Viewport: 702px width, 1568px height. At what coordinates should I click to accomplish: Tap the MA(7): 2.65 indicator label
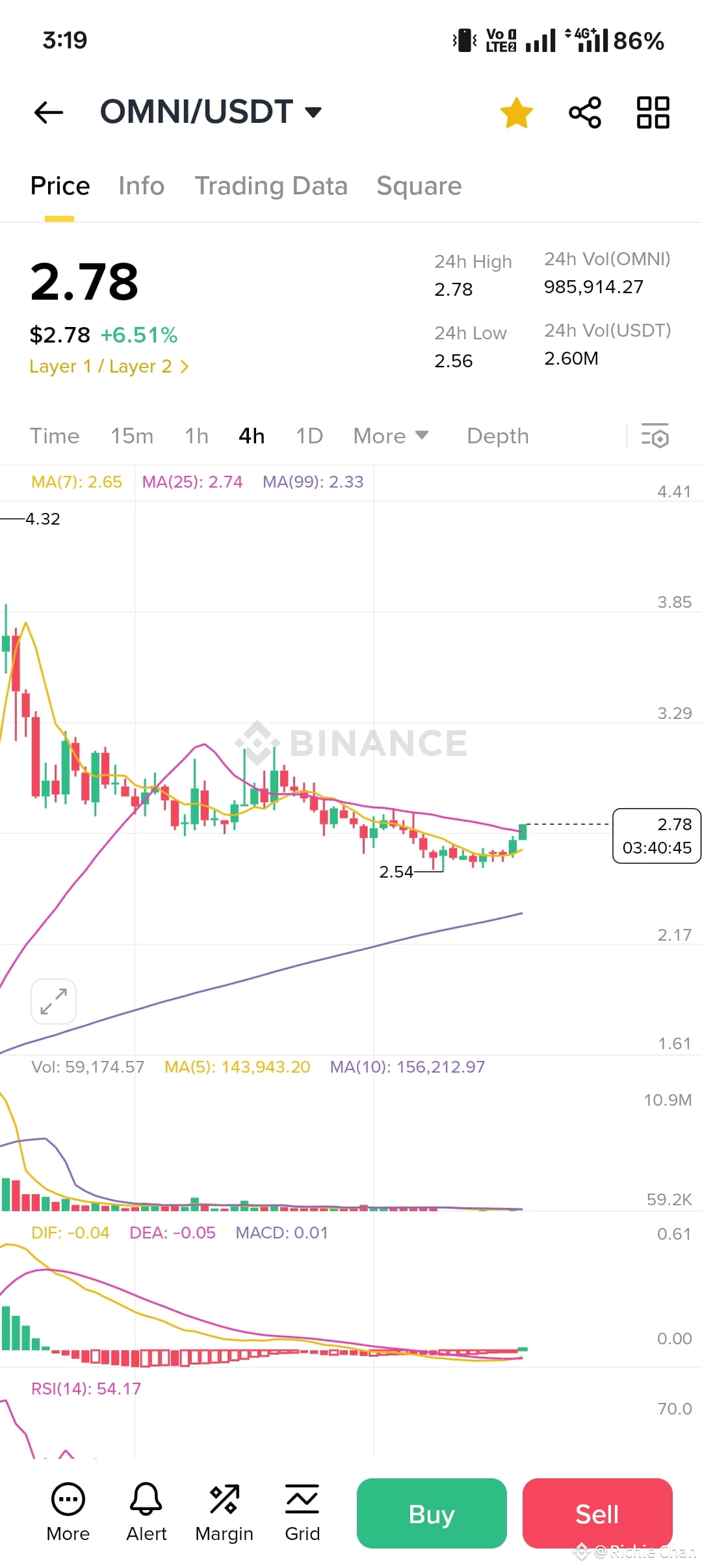77,482
